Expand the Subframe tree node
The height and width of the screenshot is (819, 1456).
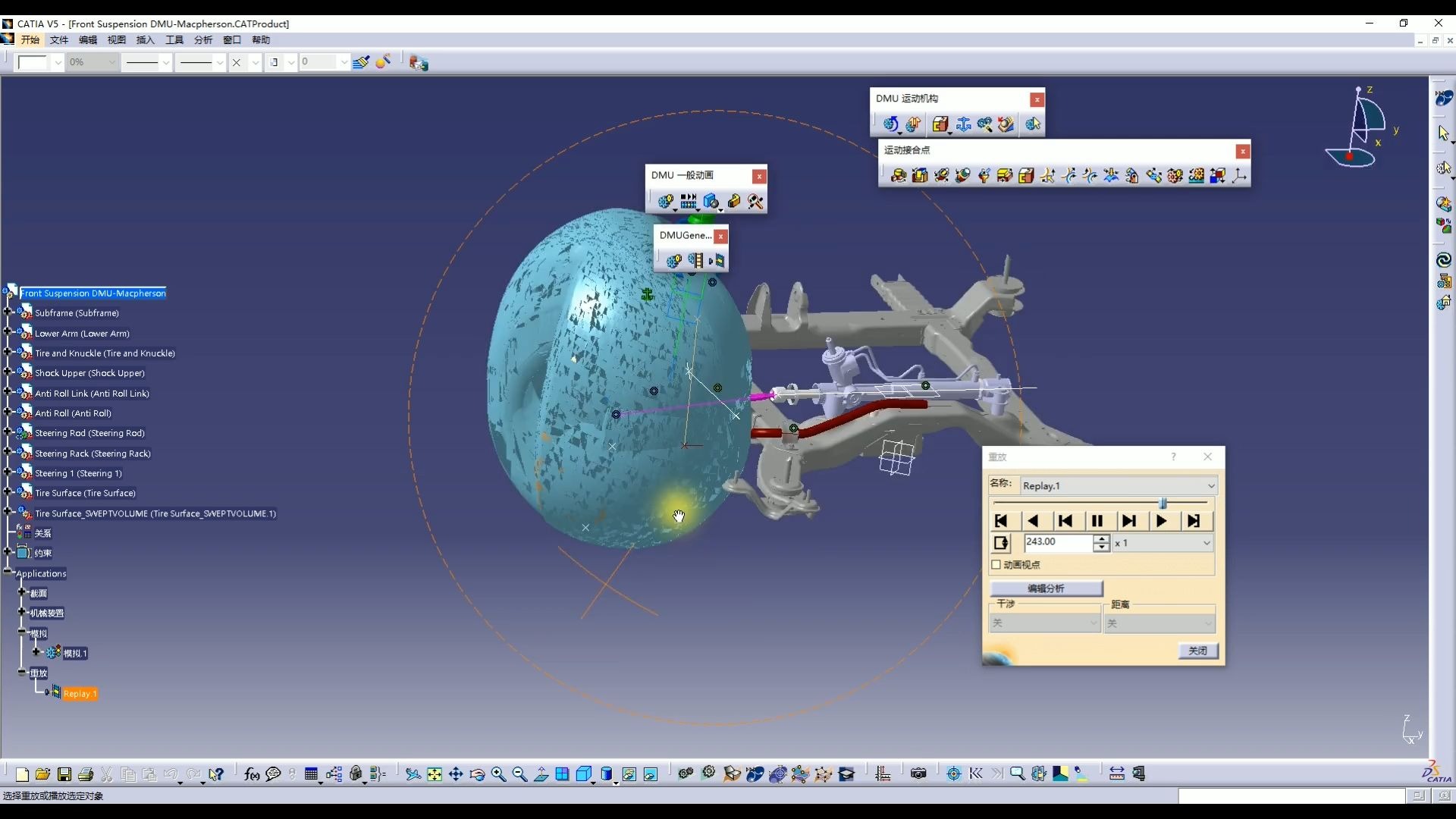(8, 311)
